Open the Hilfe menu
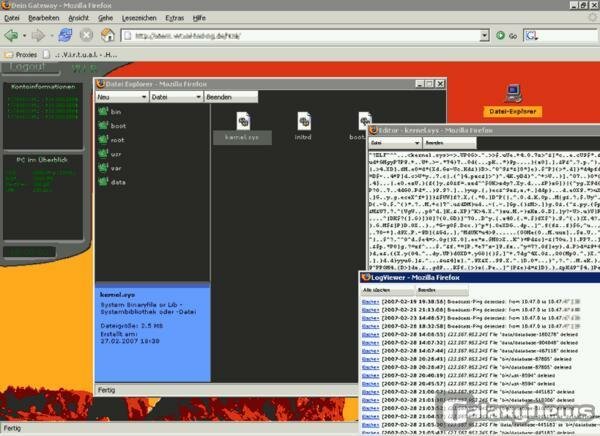The image size is (600, 436). tap(199, 18)
